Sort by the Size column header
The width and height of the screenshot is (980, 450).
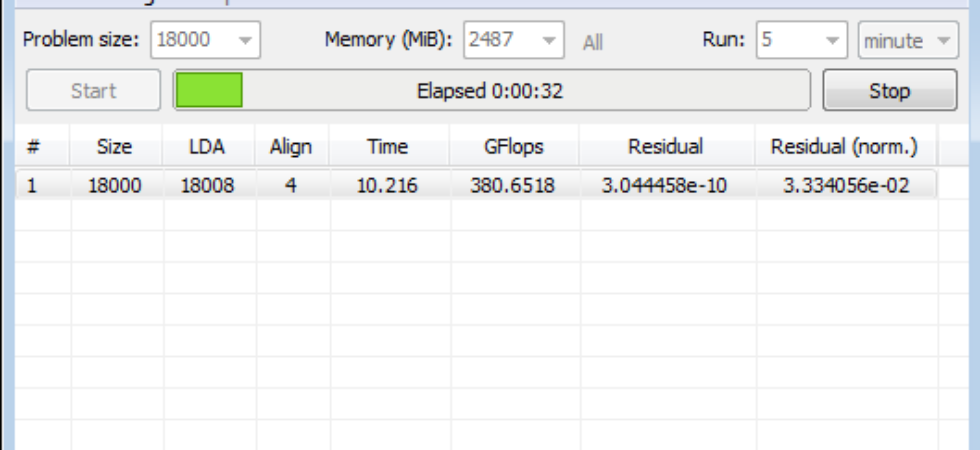(116, 146)
